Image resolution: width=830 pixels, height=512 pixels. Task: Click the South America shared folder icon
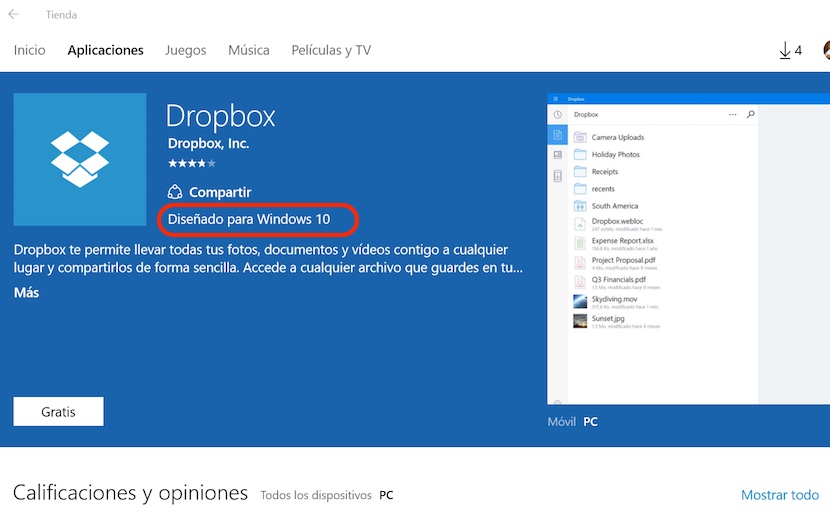(580, 205)
